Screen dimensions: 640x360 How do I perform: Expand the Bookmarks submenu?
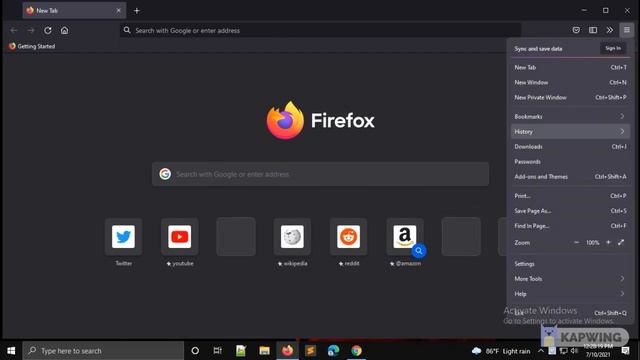(570, 117)
